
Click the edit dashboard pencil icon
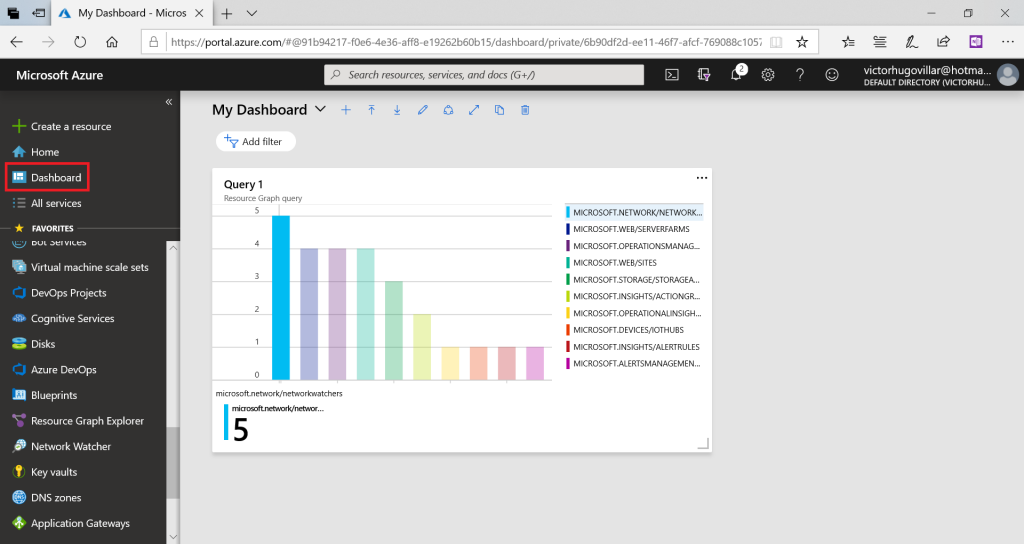point(423,110)
